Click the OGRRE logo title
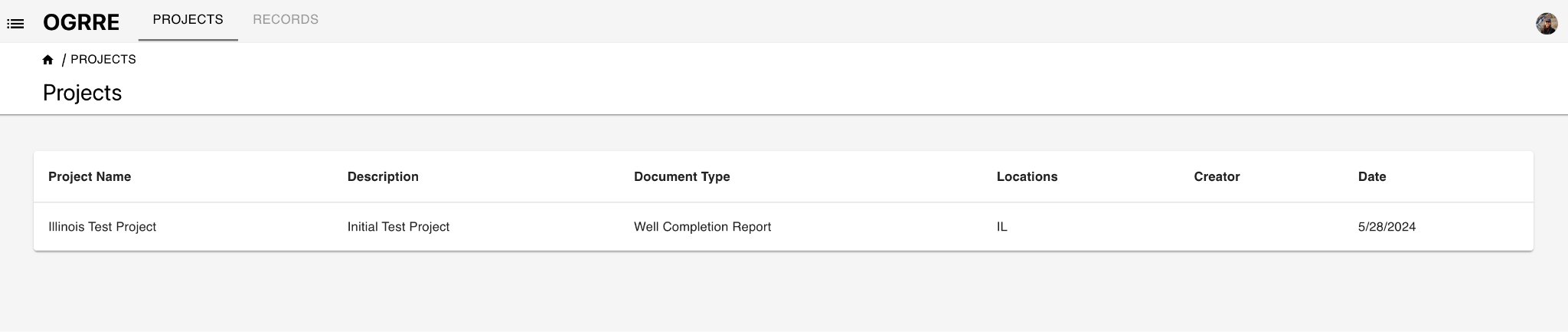Screen dimensions: 1568x332 (x=81, y=22)
